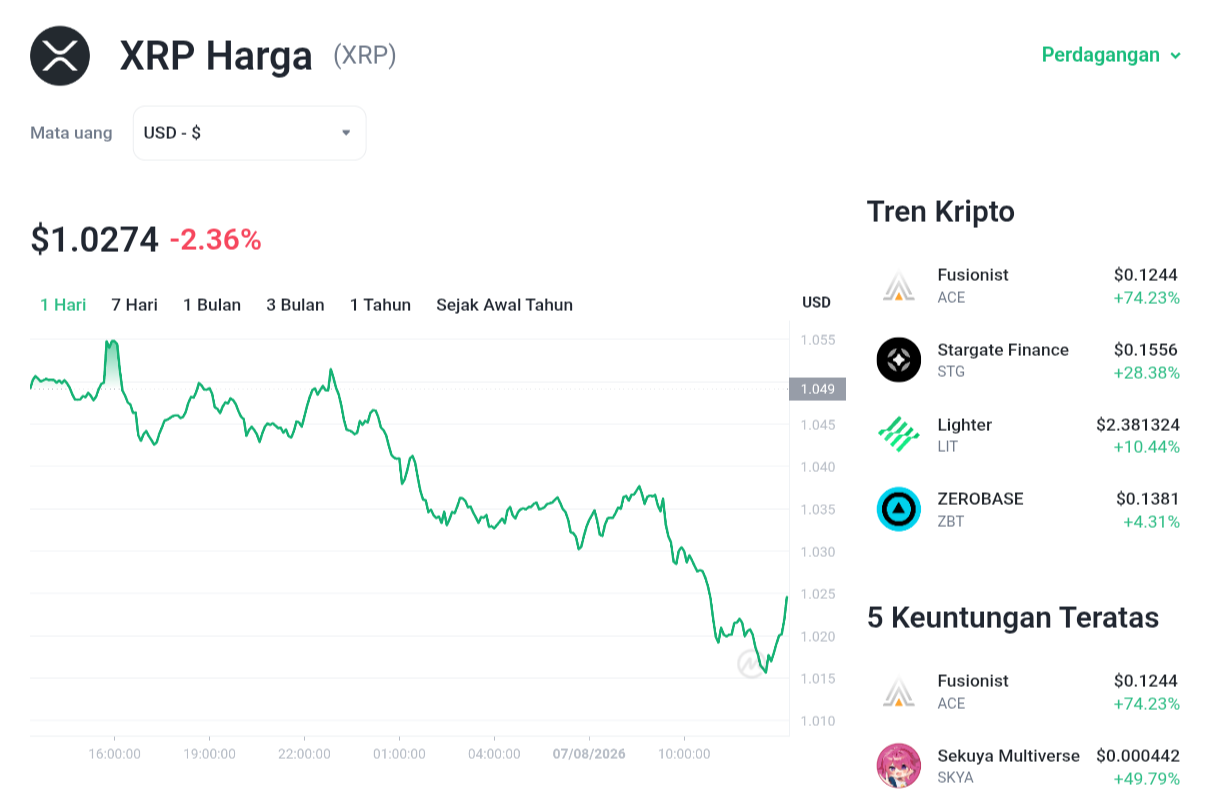Select 1 Tahun time range
Viewport: 1220px width, 798px height.
tap(380, 305)
